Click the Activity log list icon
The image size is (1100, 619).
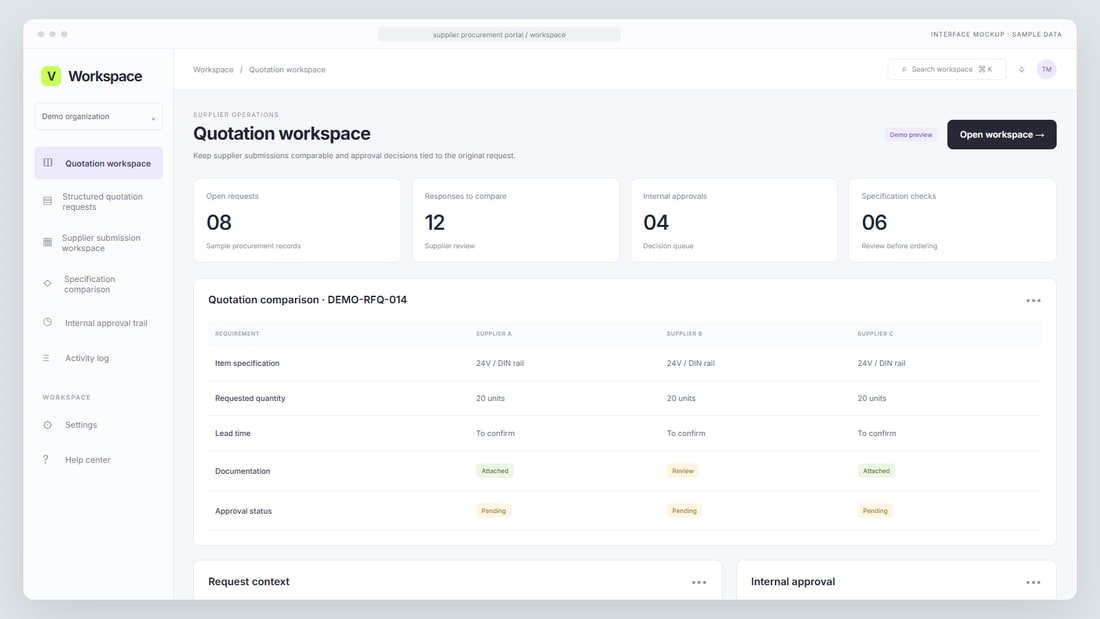pos(46,358)
